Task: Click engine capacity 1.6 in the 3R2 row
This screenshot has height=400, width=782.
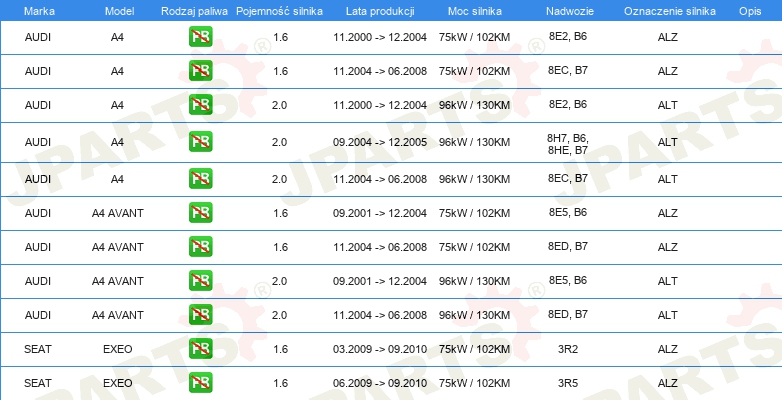Action: (281, 349)
